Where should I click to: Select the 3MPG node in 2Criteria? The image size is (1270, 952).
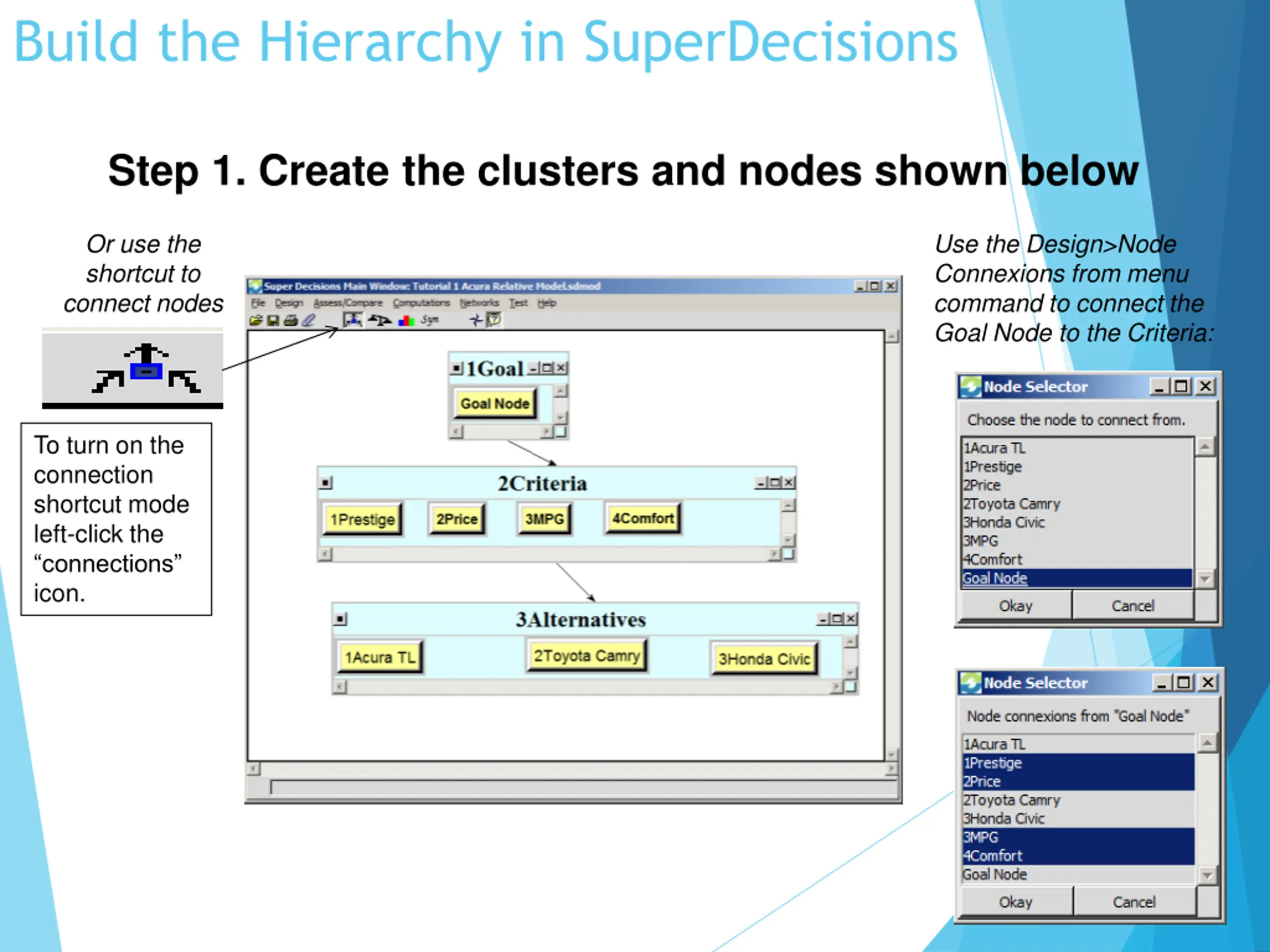[545, 519]
